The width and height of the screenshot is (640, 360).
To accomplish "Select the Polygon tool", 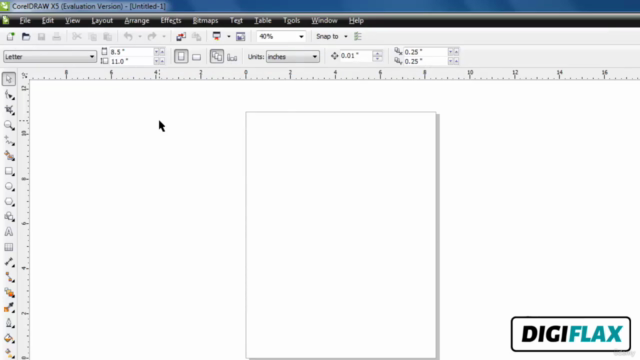I will tap(9, 202).
